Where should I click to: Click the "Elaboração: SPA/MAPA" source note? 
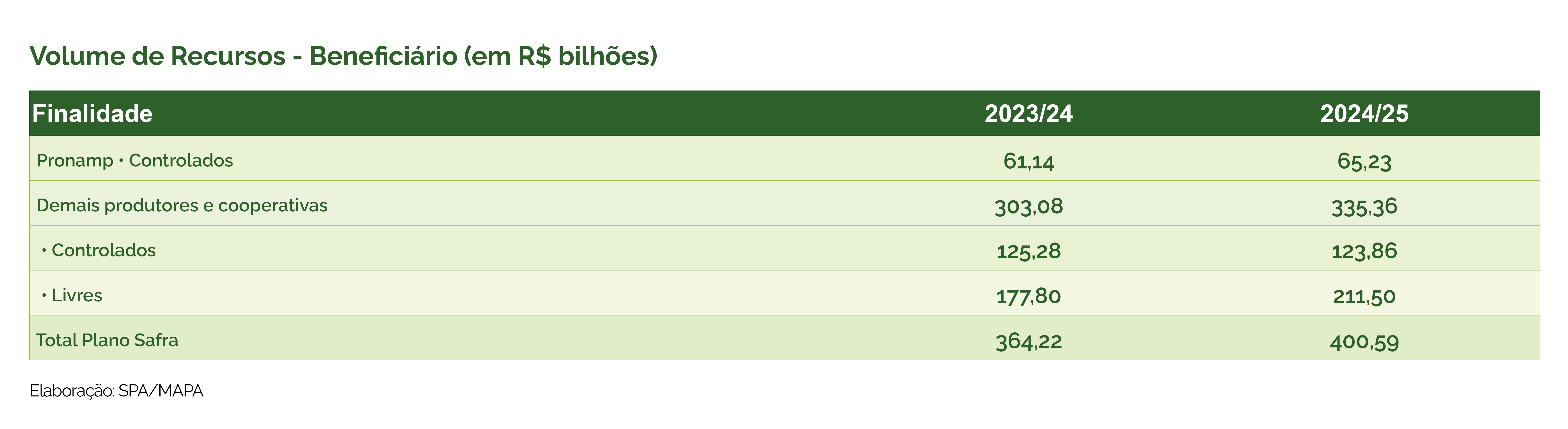click(x=116, y=391)
